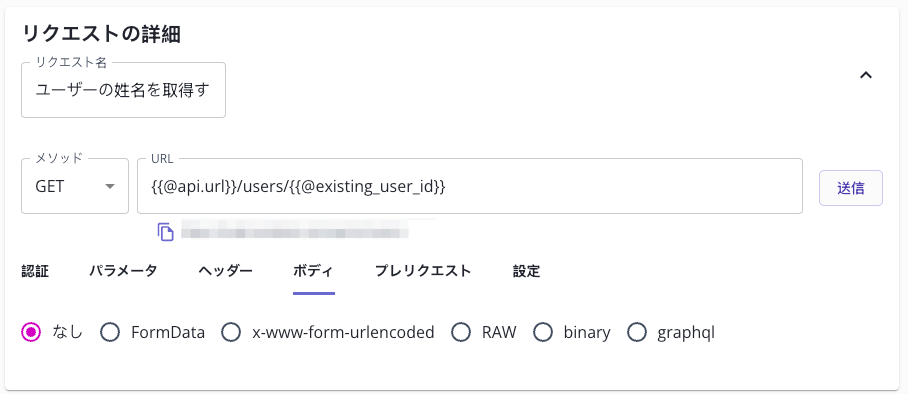Switch to the 認証 tab
Viewport: 908px width, 394px height.
(x=35, y=271)
